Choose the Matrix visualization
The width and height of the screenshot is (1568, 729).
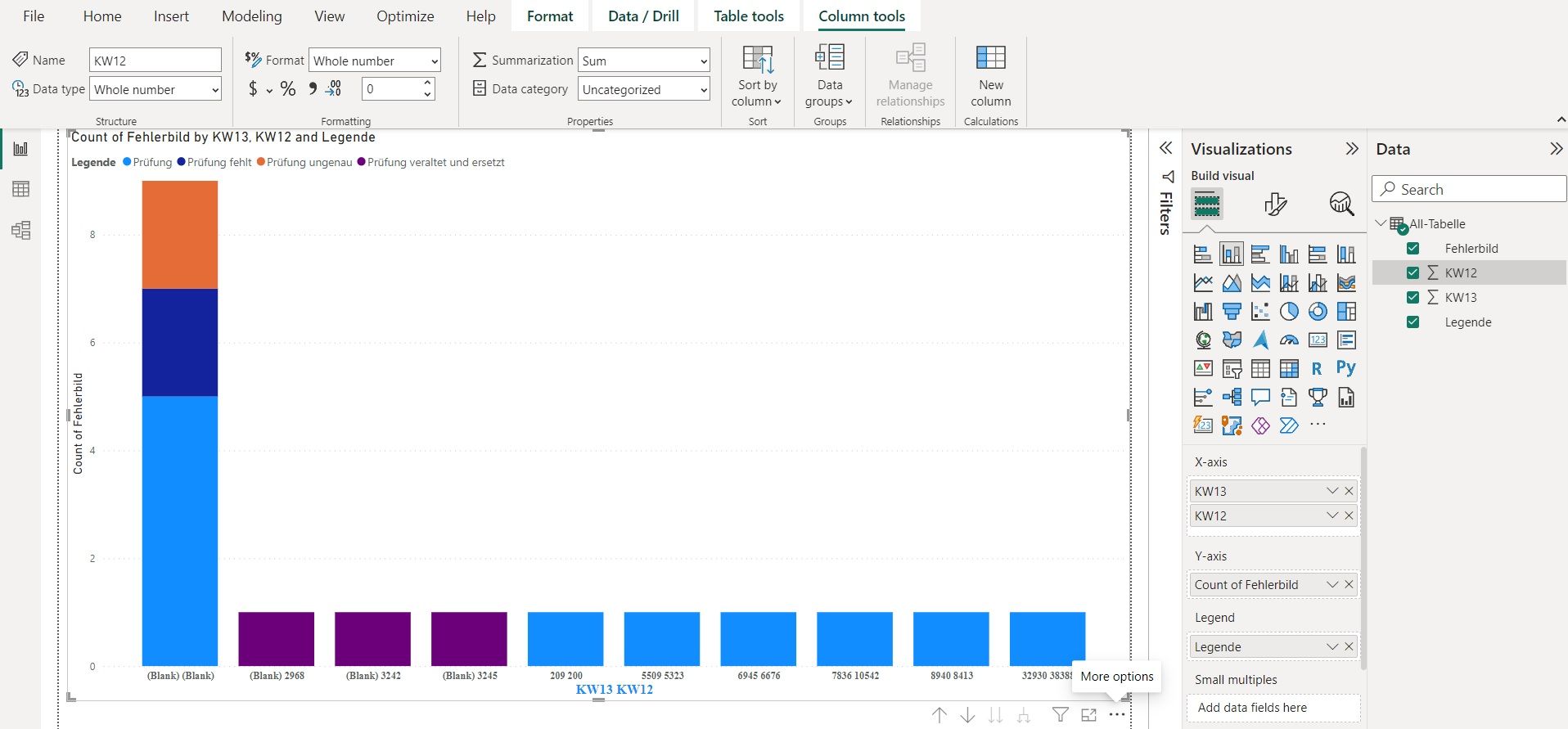(x=1289, y=368)
